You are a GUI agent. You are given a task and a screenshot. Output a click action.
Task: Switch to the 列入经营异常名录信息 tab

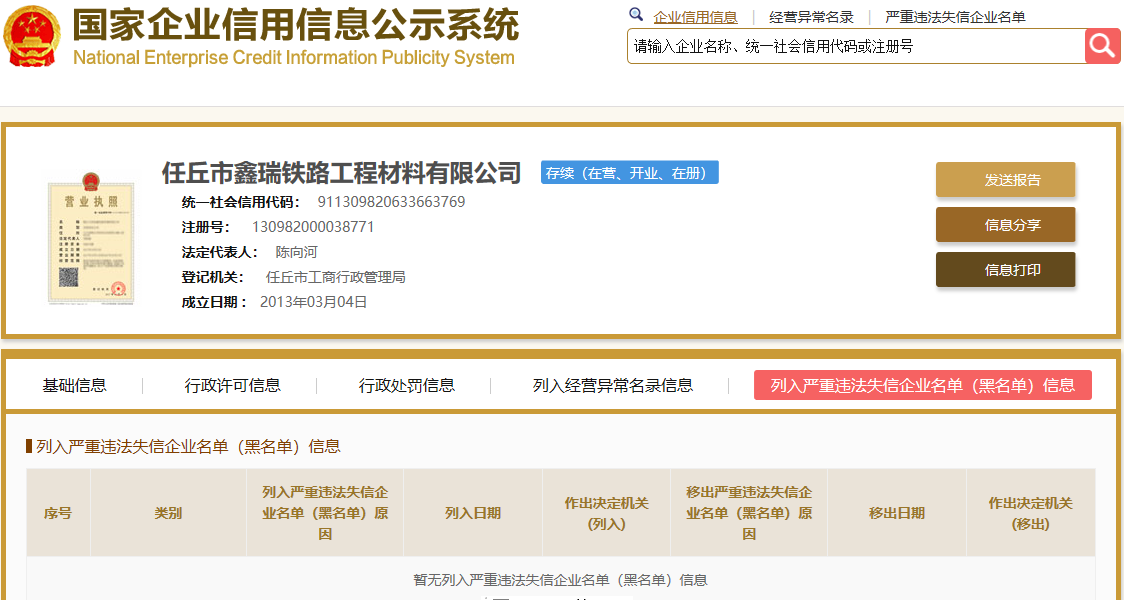(x=613, y=386)
